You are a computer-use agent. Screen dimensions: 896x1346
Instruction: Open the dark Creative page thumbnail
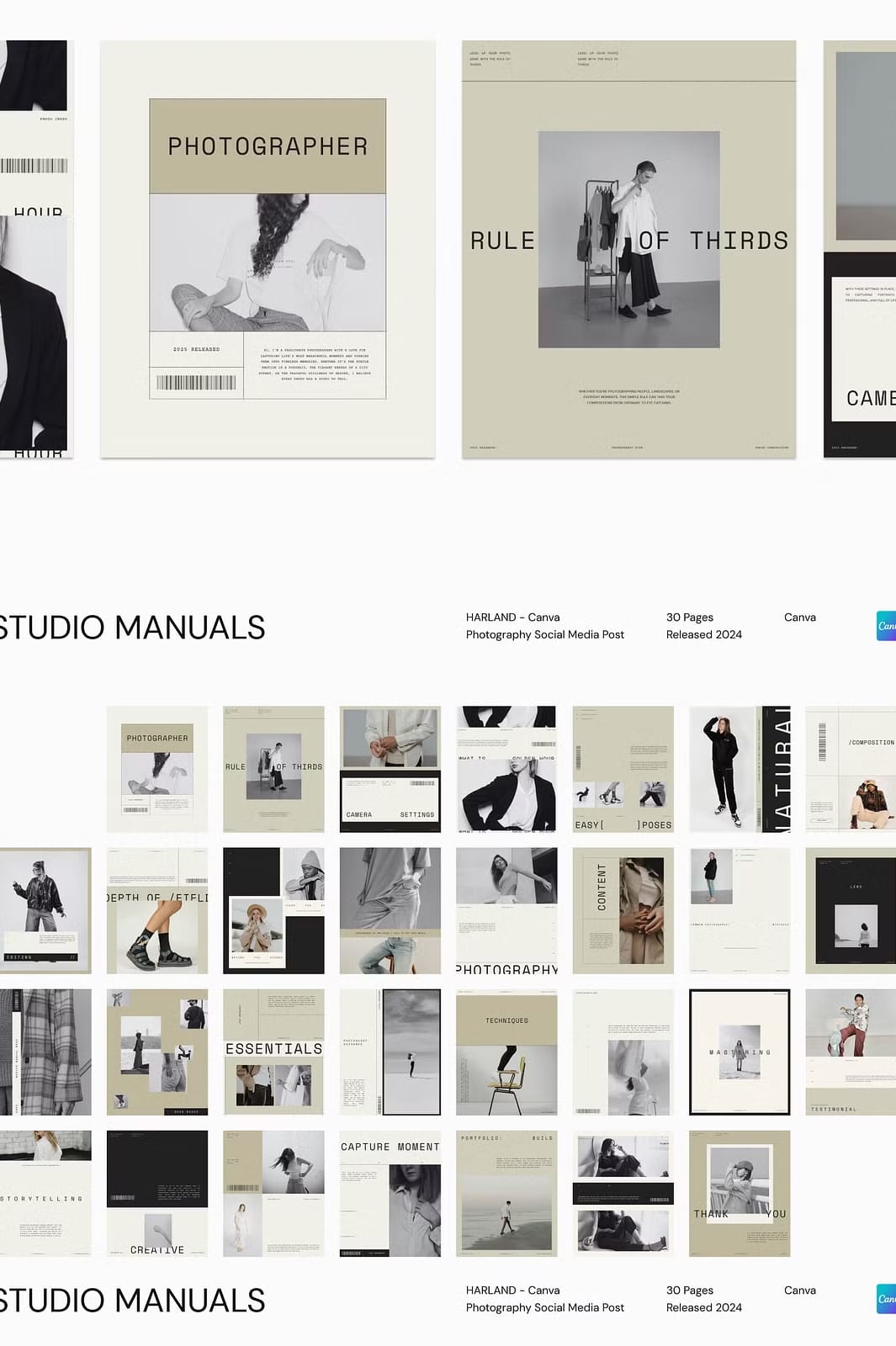157,1193
